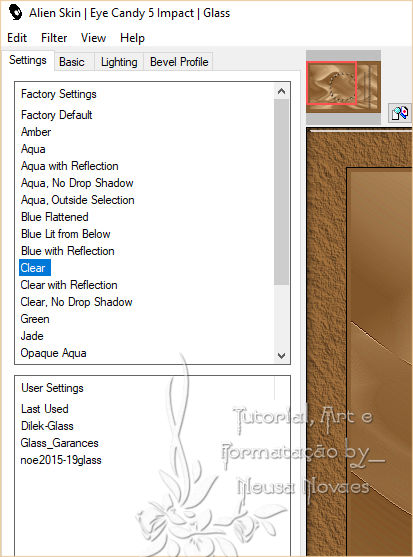Open the Edit menu

17,38
